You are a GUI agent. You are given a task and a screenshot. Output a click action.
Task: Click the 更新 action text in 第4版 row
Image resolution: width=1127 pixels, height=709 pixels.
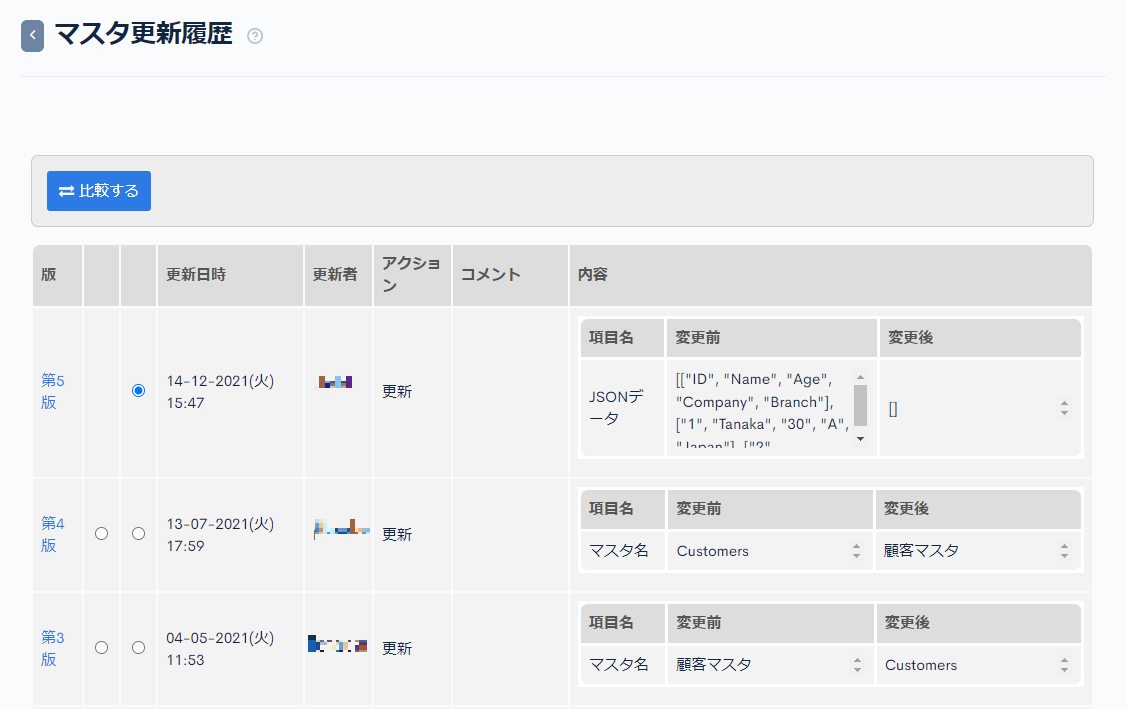click(x=397, y=534)
